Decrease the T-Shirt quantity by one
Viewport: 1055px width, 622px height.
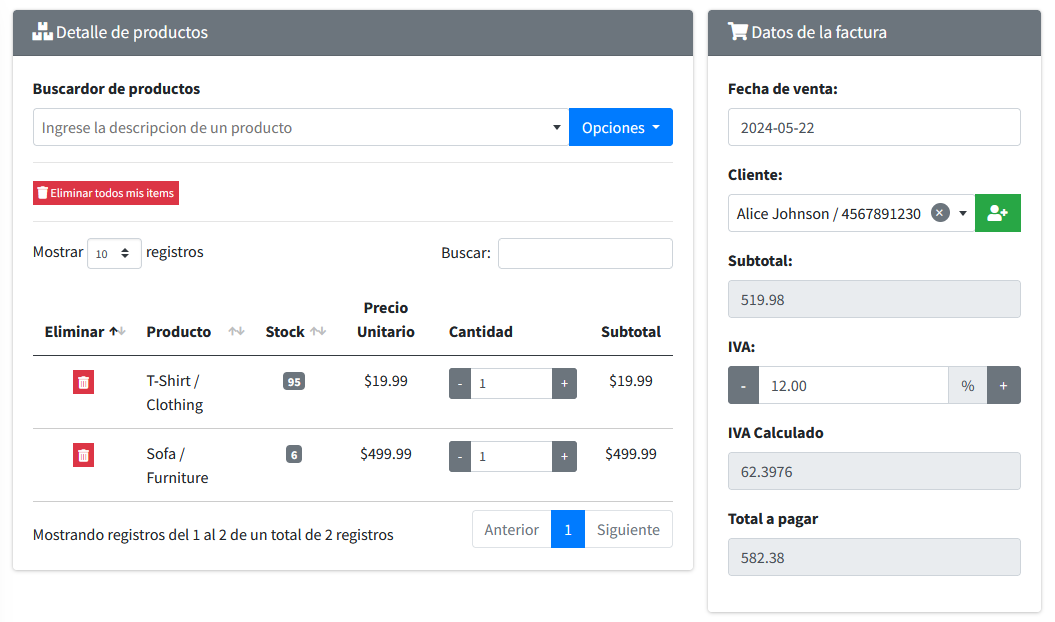click(x=460, y=383)
